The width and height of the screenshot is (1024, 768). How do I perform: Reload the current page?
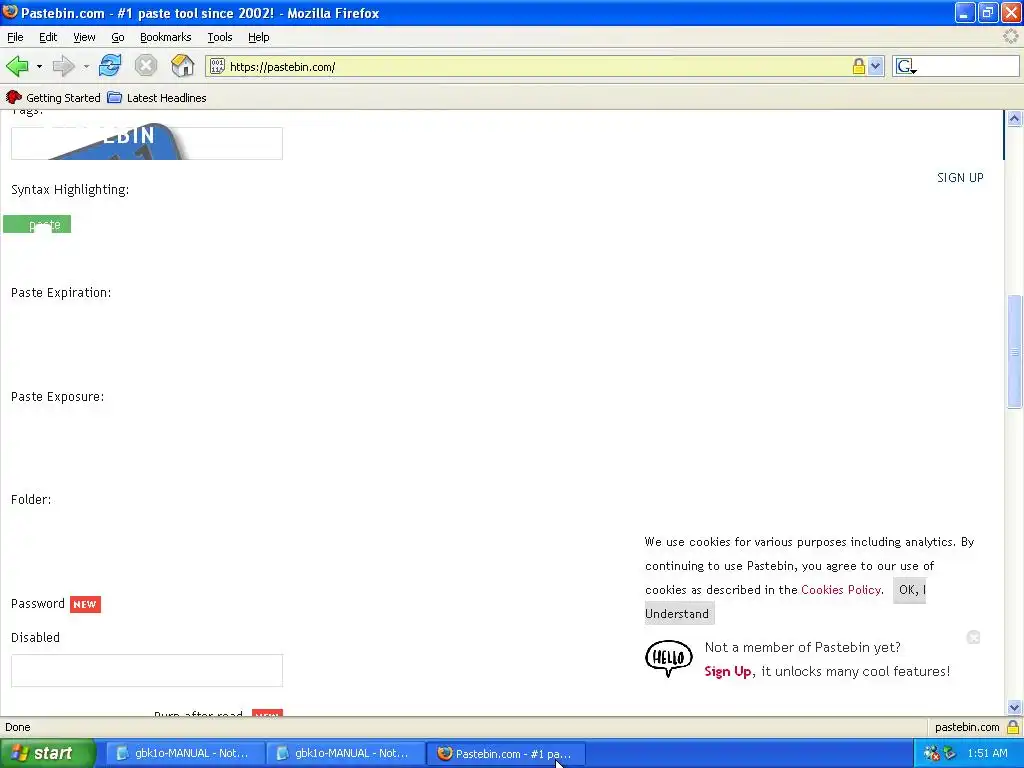click(x=110, y=66)
